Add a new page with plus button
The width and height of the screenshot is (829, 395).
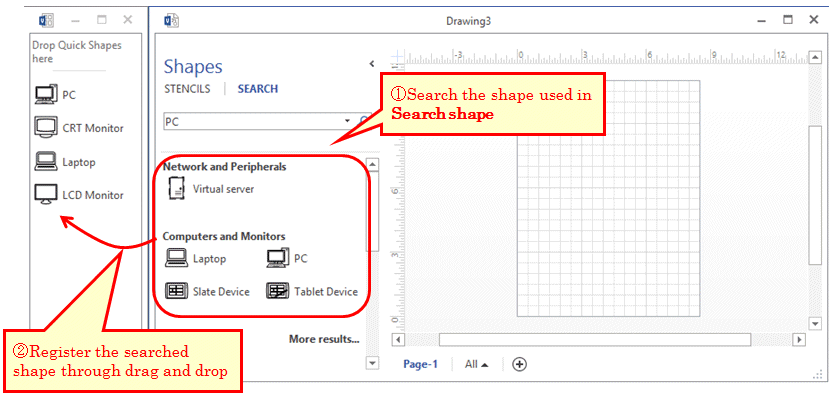[x=520, y=364]
